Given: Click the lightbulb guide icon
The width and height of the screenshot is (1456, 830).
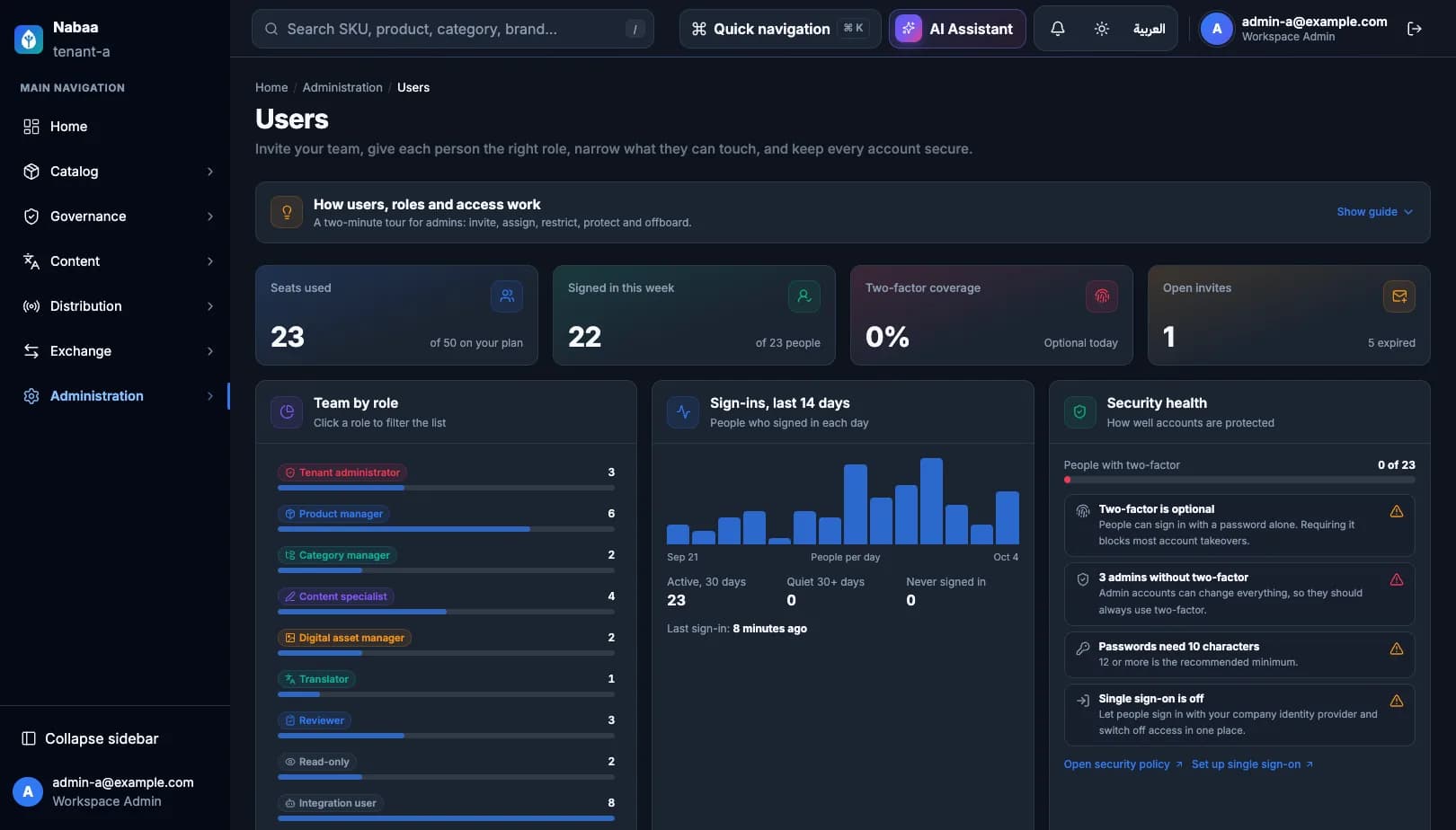Looking at the screenshot, I should (x=287, y=213).
